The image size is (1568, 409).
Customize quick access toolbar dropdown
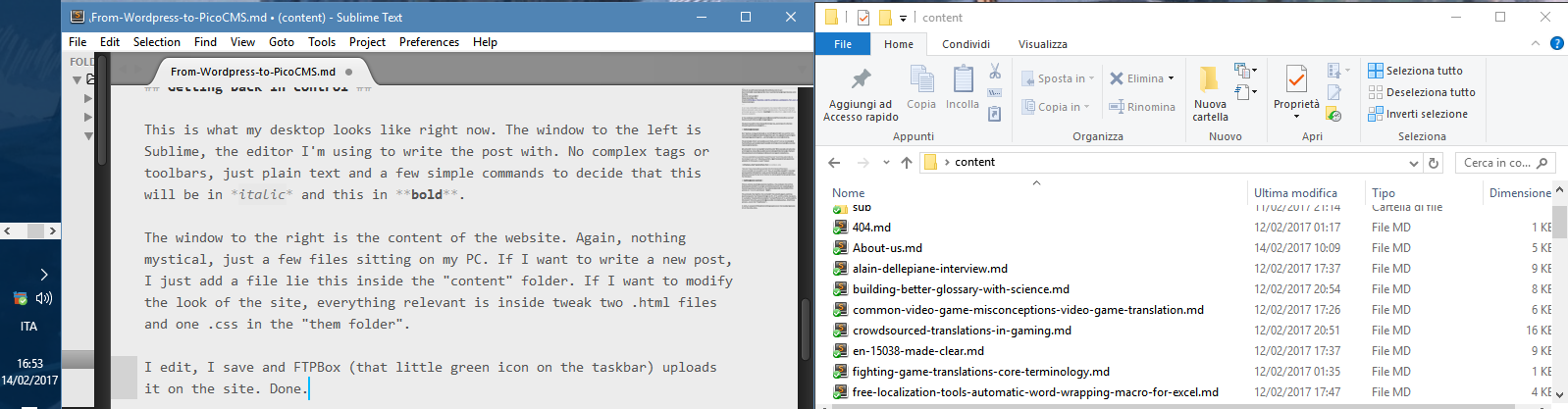[x=904, y=18]
